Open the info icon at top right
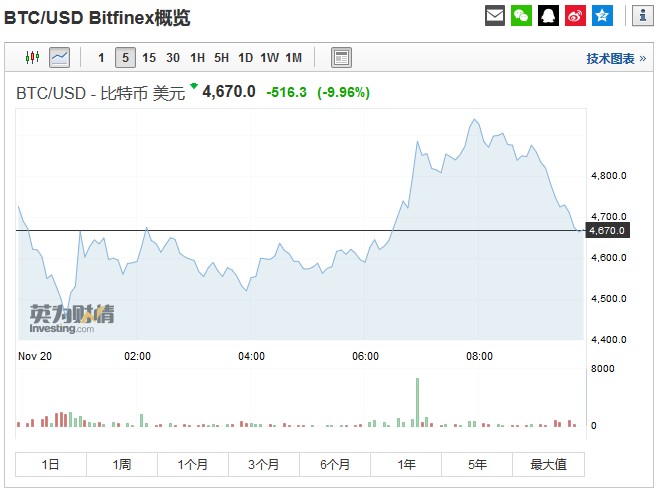The height and width of the screenshot is (491, 658). pos(642,16)
